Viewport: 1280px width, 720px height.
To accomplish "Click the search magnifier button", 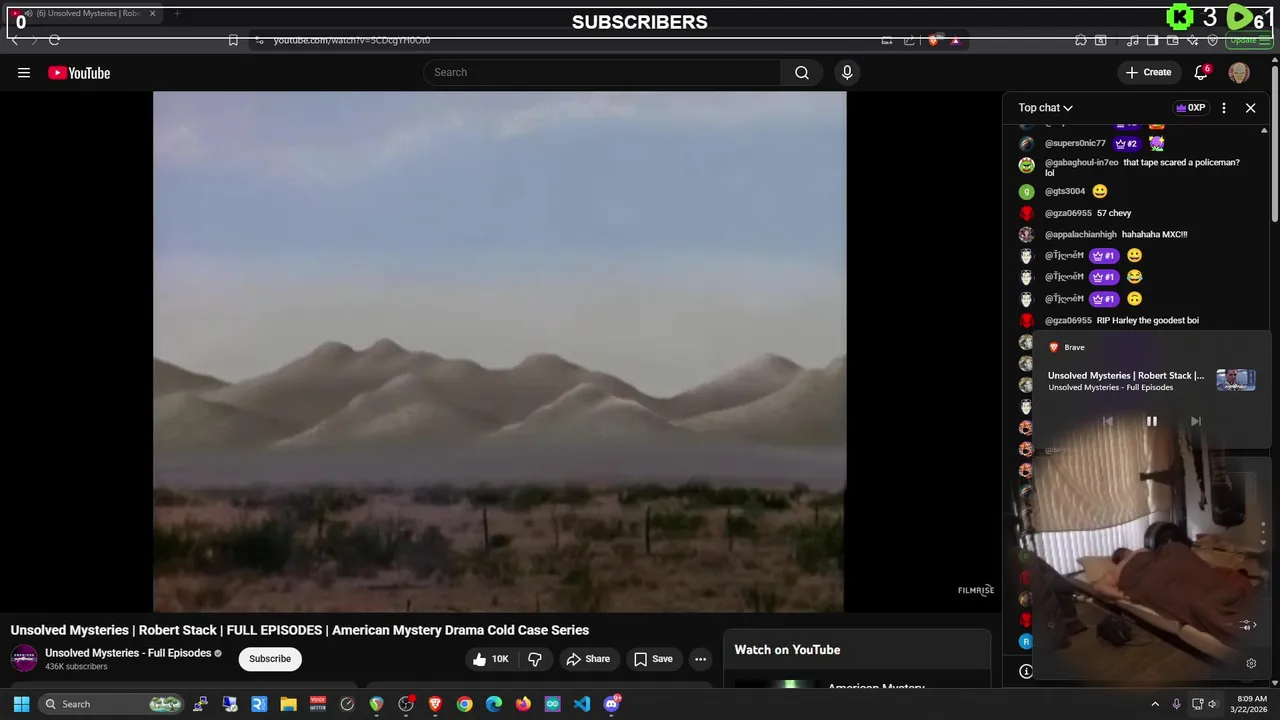I will click(802, 72).
